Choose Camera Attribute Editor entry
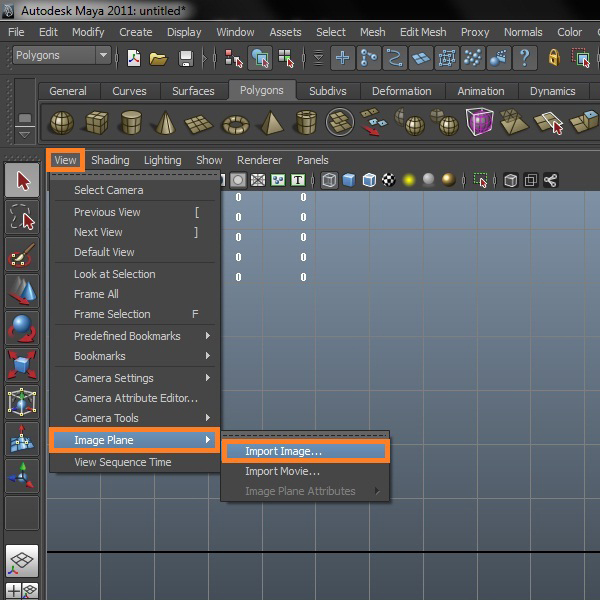Image resolution: width=600 pixels, height=600 pixels. tap(135, 398)
